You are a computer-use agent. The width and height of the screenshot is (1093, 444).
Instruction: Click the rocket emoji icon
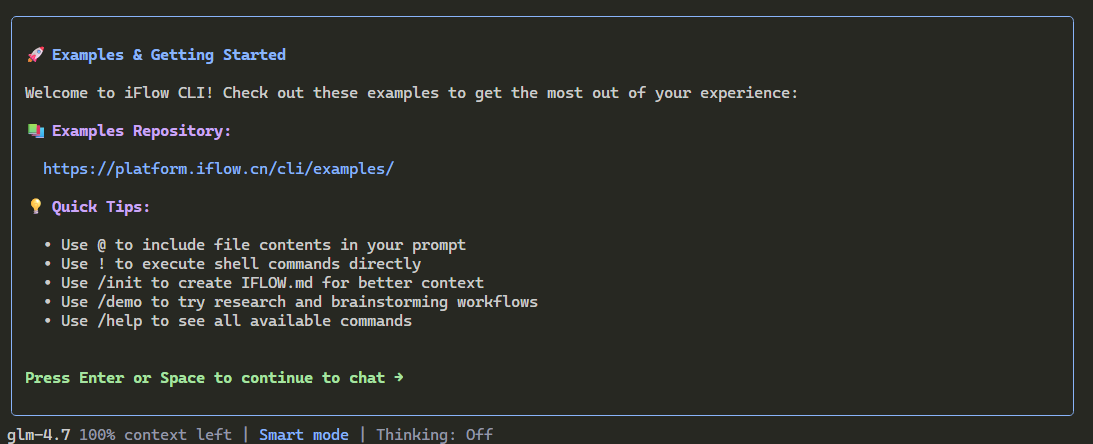coord(36,55)
